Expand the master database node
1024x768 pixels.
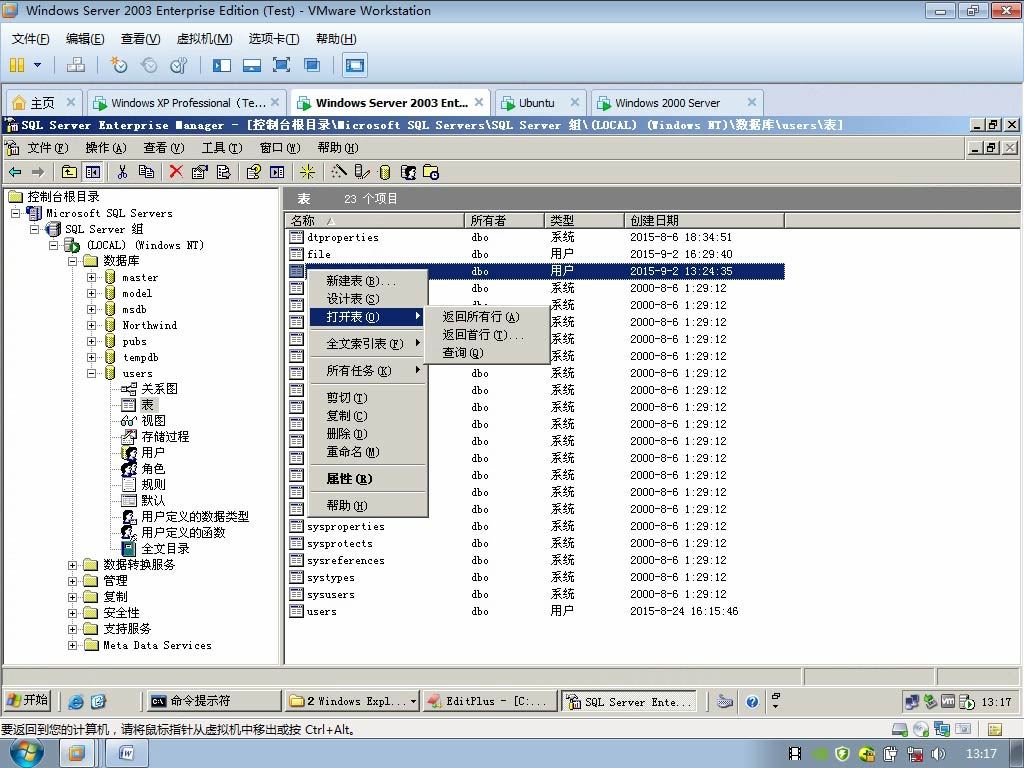tap(91, 278)
